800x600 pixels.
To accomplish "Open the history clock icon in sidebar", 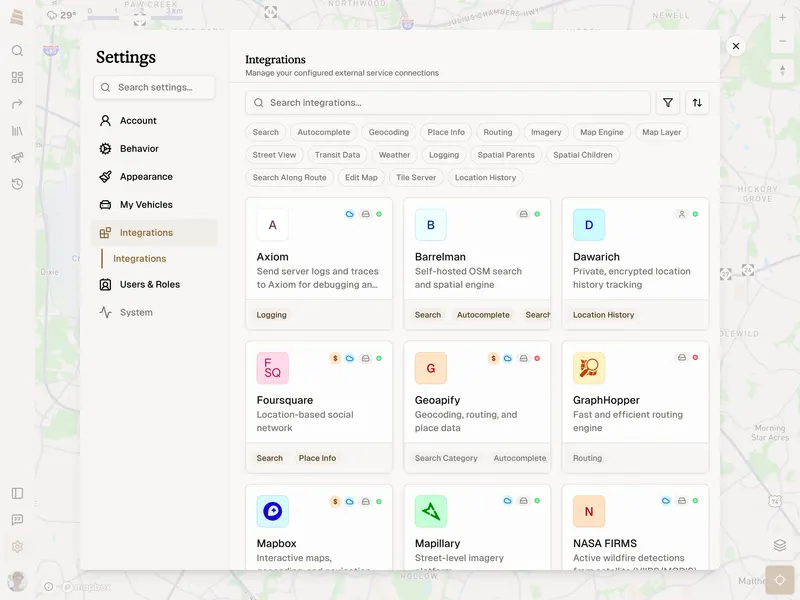I will [17, 184].
